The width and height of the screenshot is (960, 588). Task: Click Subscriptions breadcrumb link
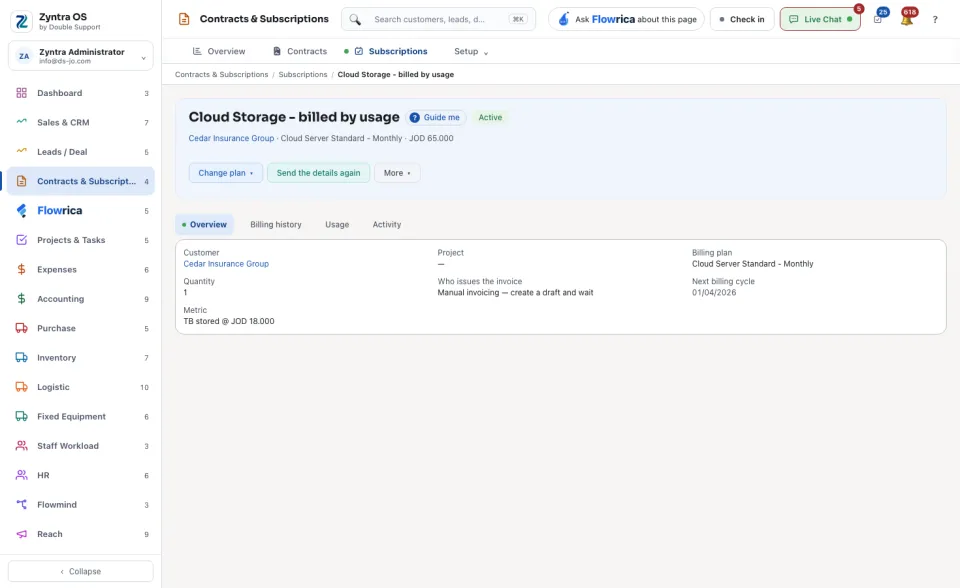pyautogui.click(x=303, y=75)
